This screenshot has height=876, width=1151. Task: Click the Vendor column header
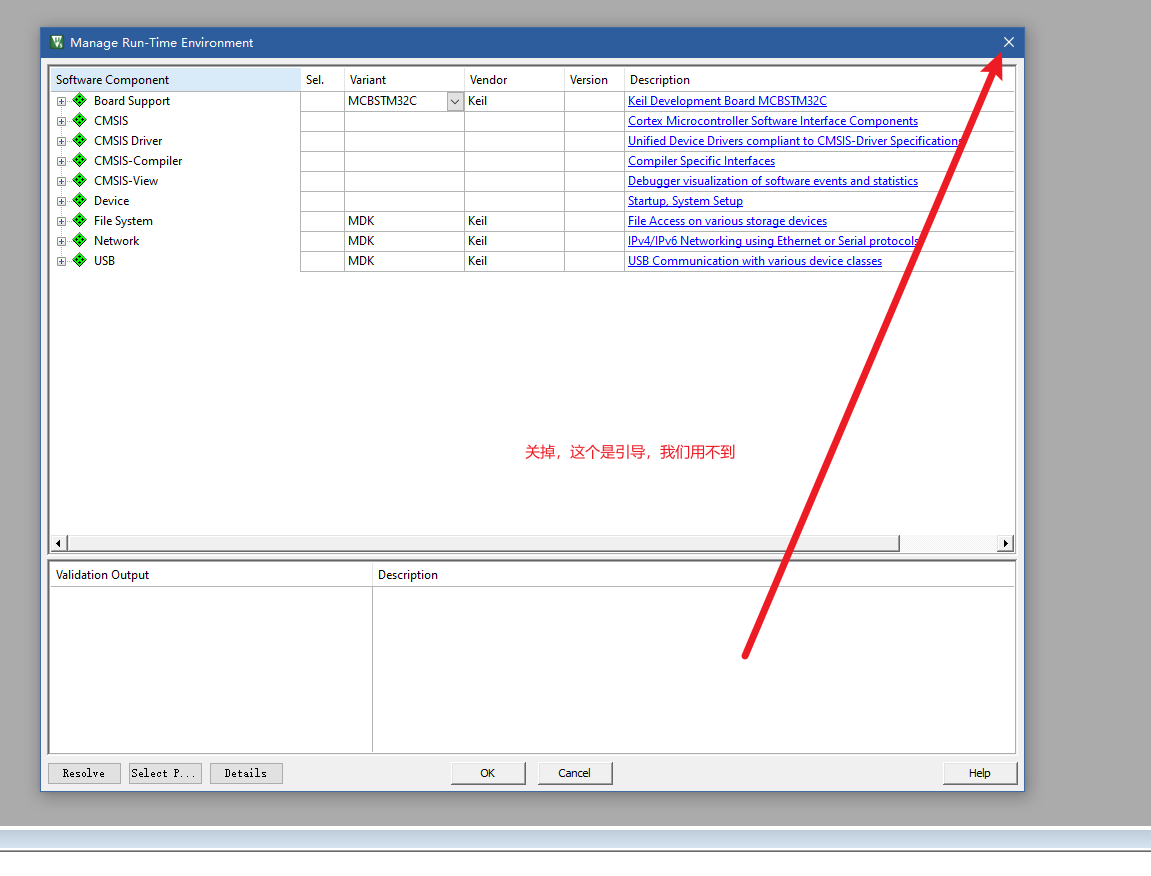(x=515, y=80)
